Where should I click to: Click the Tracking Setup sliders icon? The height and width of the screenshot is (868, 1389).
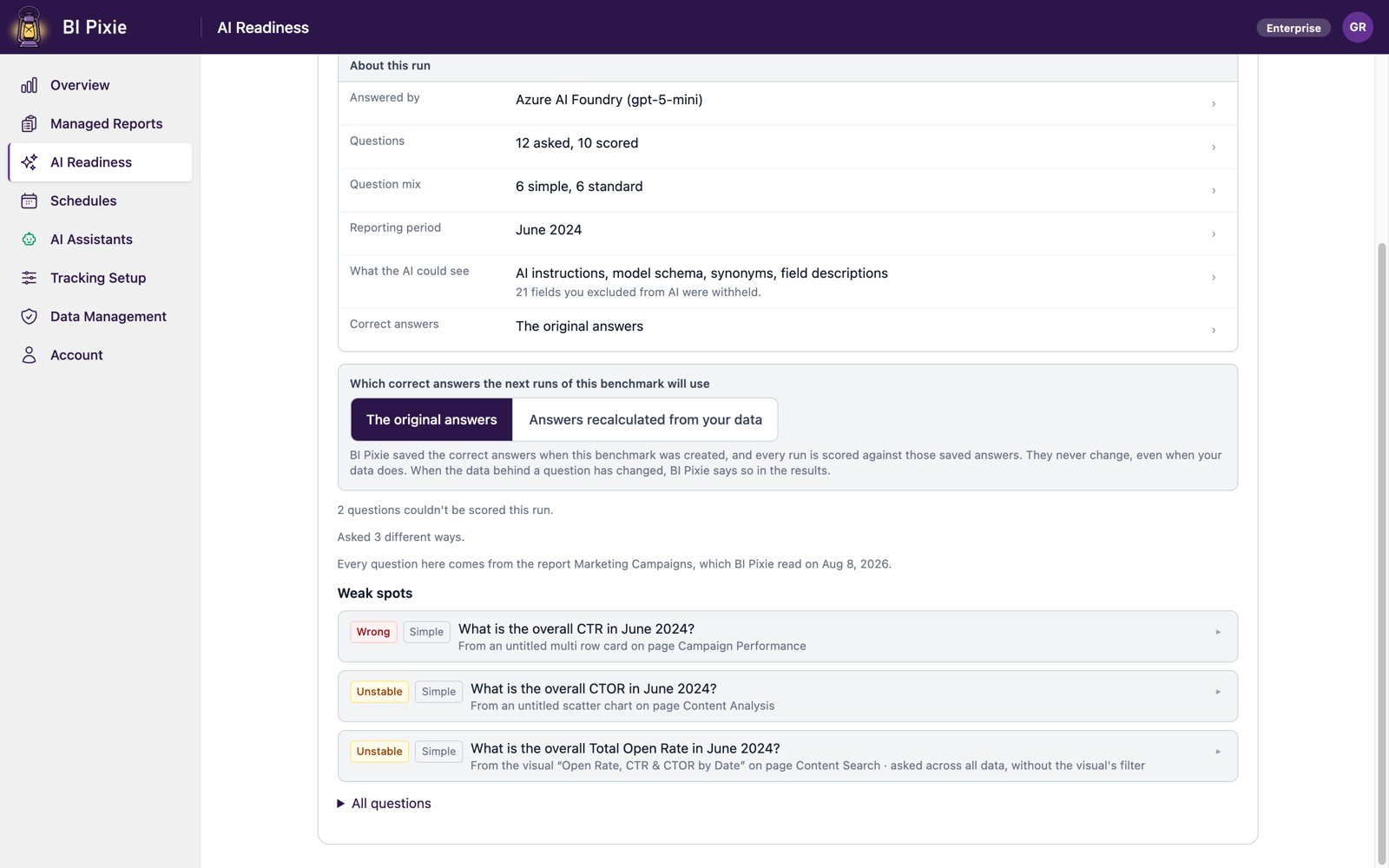click(30, 278)
